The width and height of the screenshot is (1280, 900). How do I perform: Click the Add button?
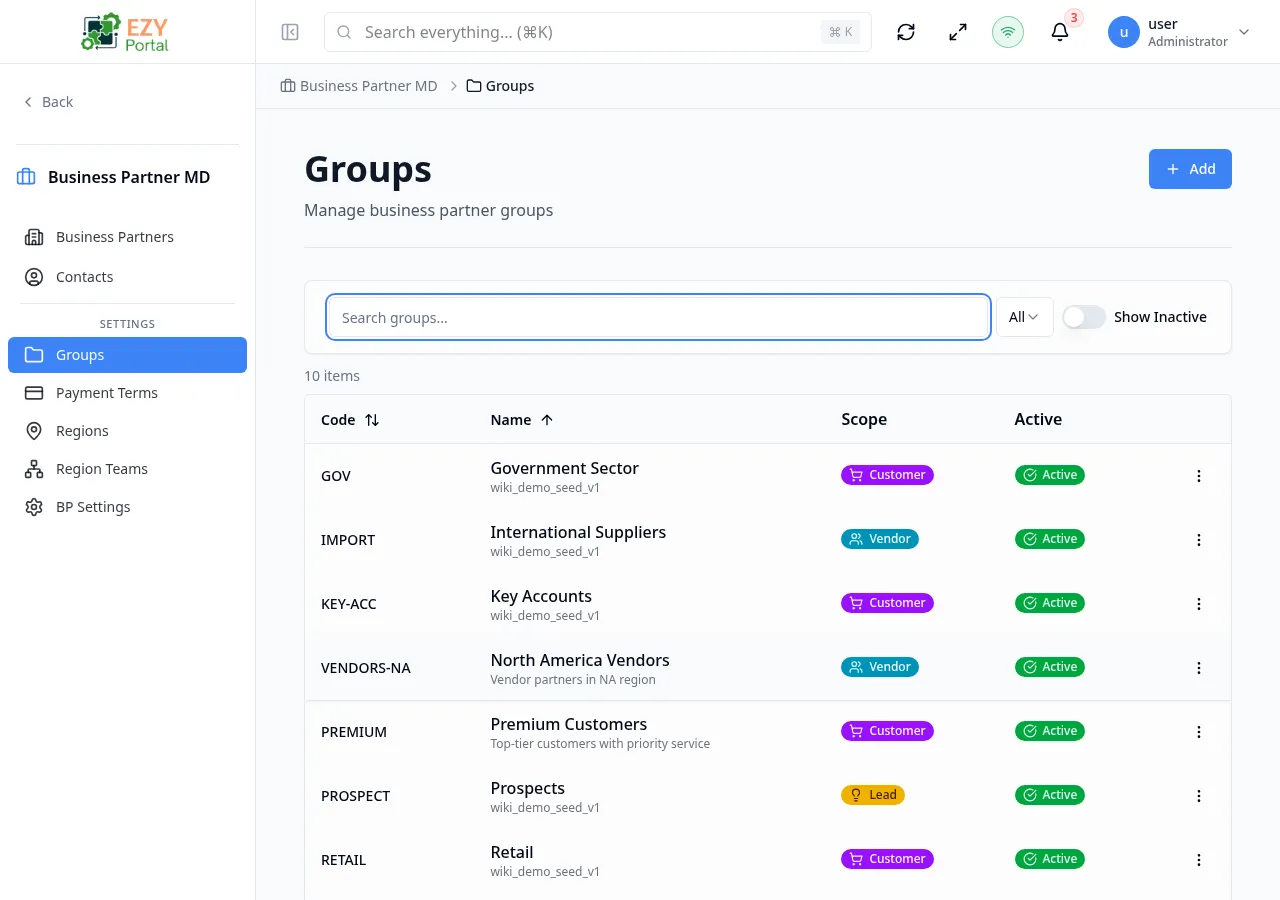(1190, 169)
